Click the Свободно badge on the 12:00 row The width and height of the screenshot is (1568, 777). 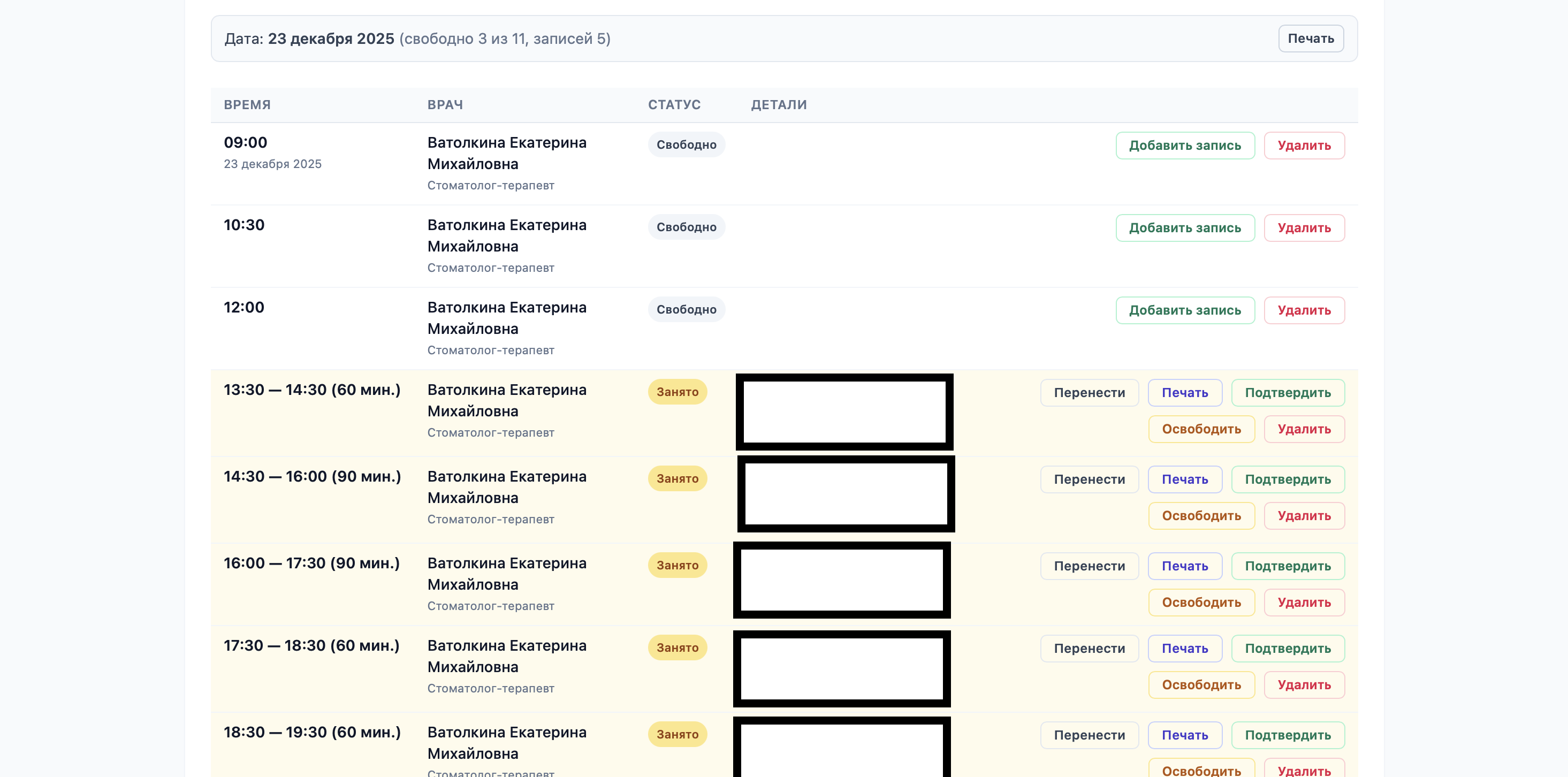[686, 309]
